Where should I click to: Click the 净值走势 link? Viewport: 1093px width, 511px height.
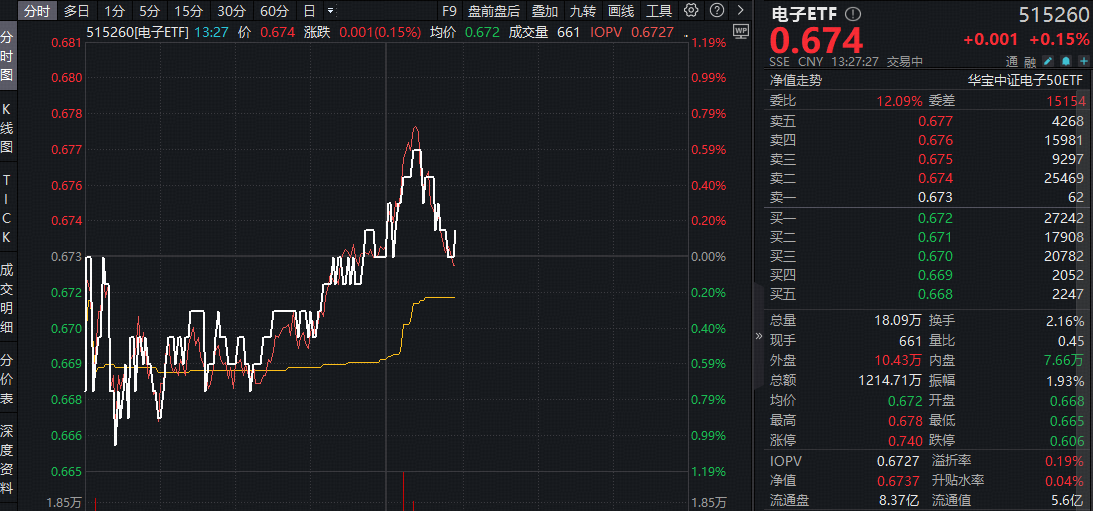[x=796, y=80]
